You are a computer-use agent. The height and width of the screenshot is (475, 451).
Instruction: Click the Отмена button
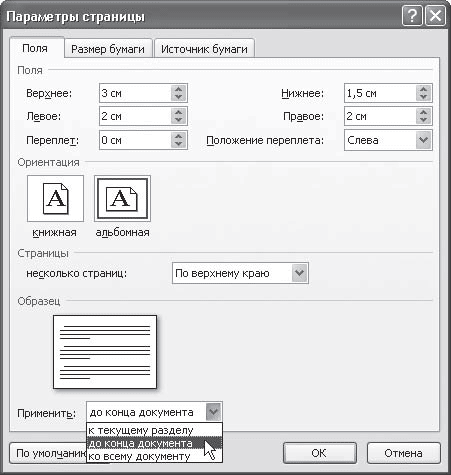click(404, 453)
